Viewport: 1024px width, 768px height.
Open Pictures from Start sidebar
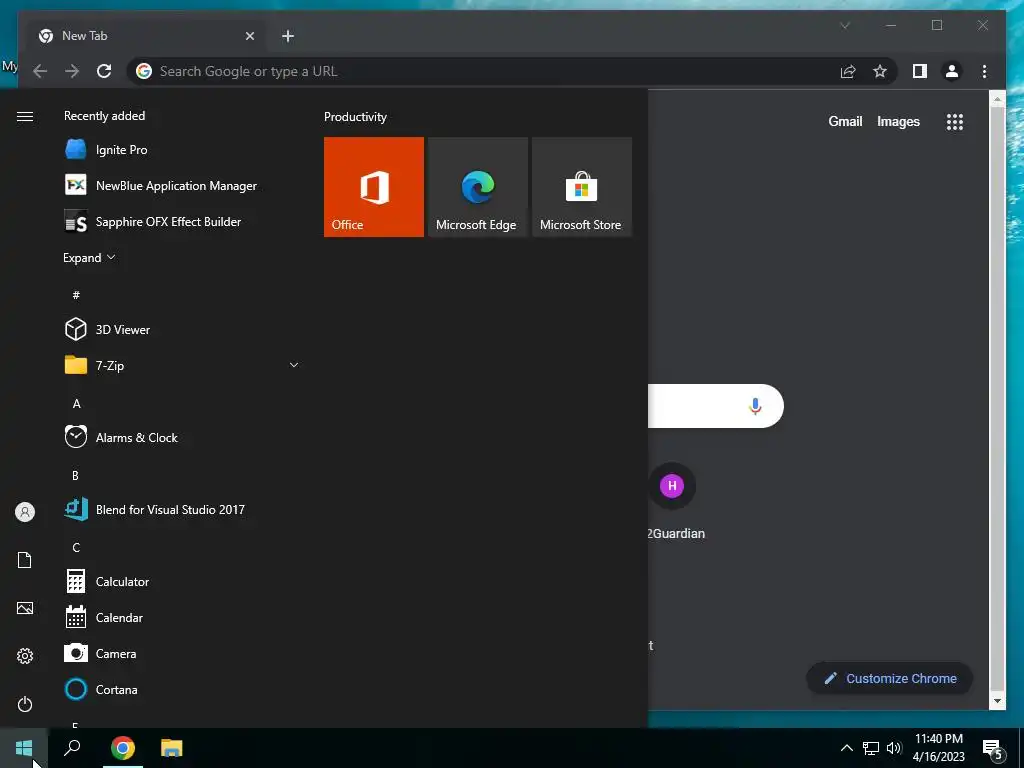25,608
